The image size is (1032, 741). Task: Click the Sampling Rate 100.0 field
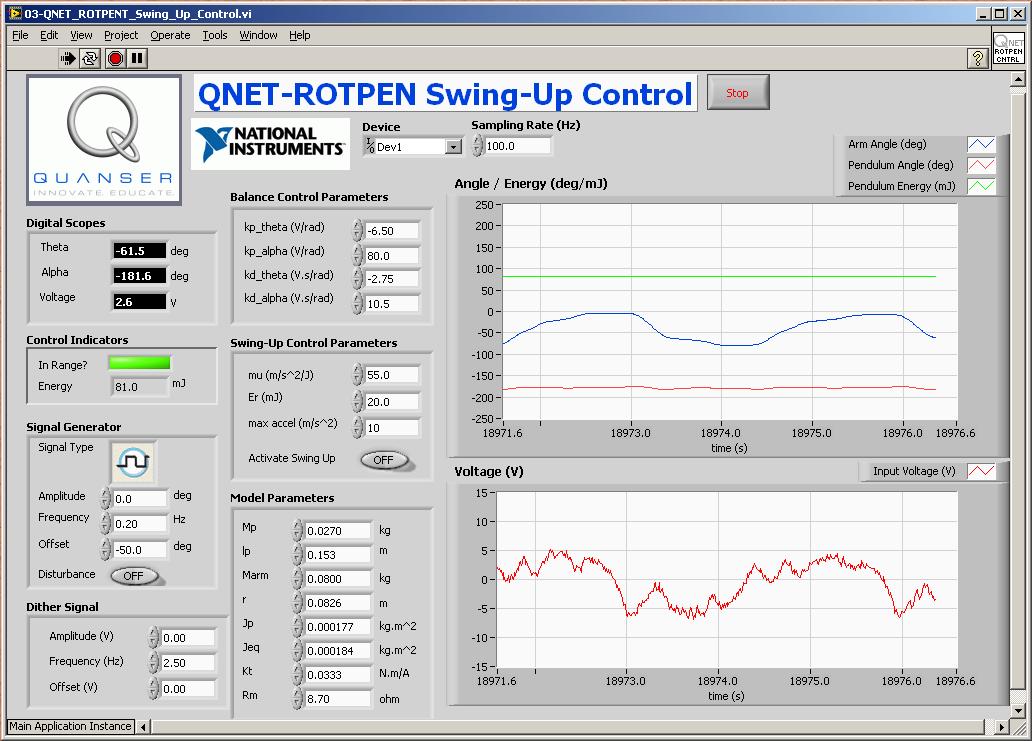pyautogui.click(x=517, y=146)
